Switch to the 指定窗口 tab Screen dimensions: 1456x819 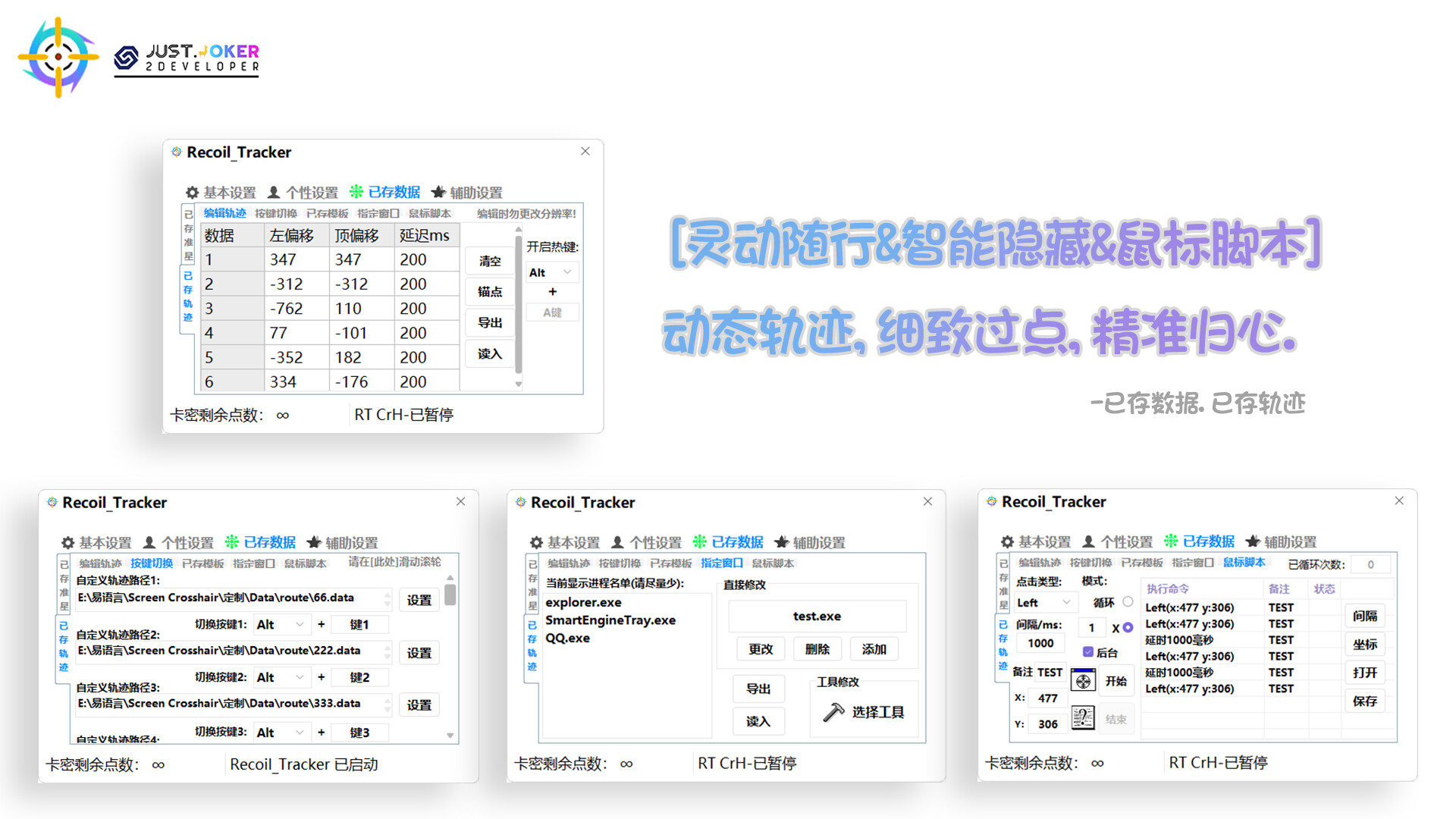(x=721, y=563)
